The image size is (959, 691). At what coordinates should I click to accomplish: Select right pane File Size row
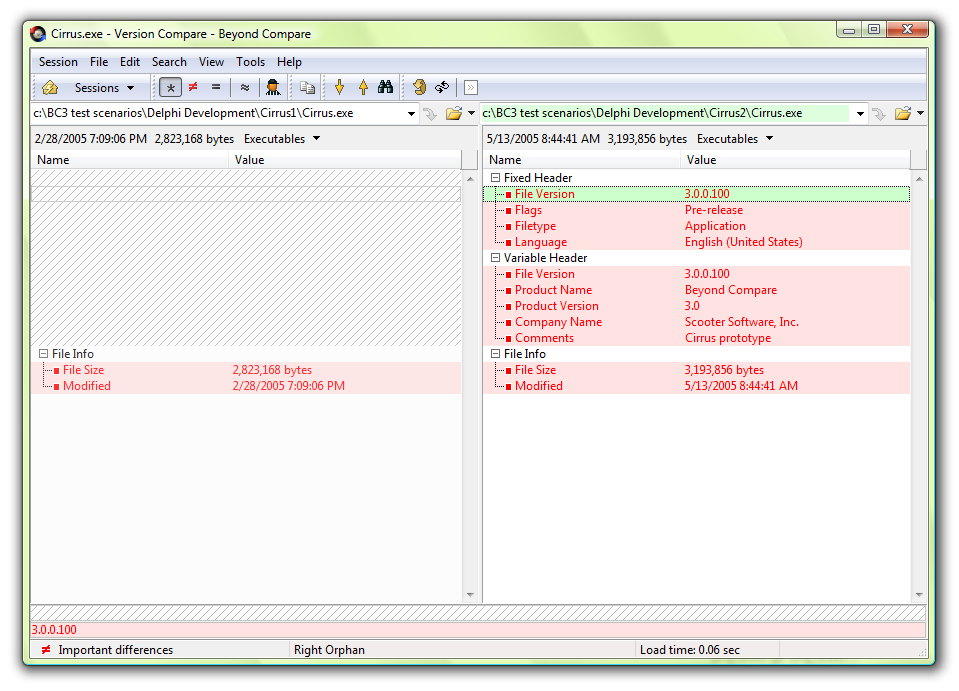tap(697, 370)
